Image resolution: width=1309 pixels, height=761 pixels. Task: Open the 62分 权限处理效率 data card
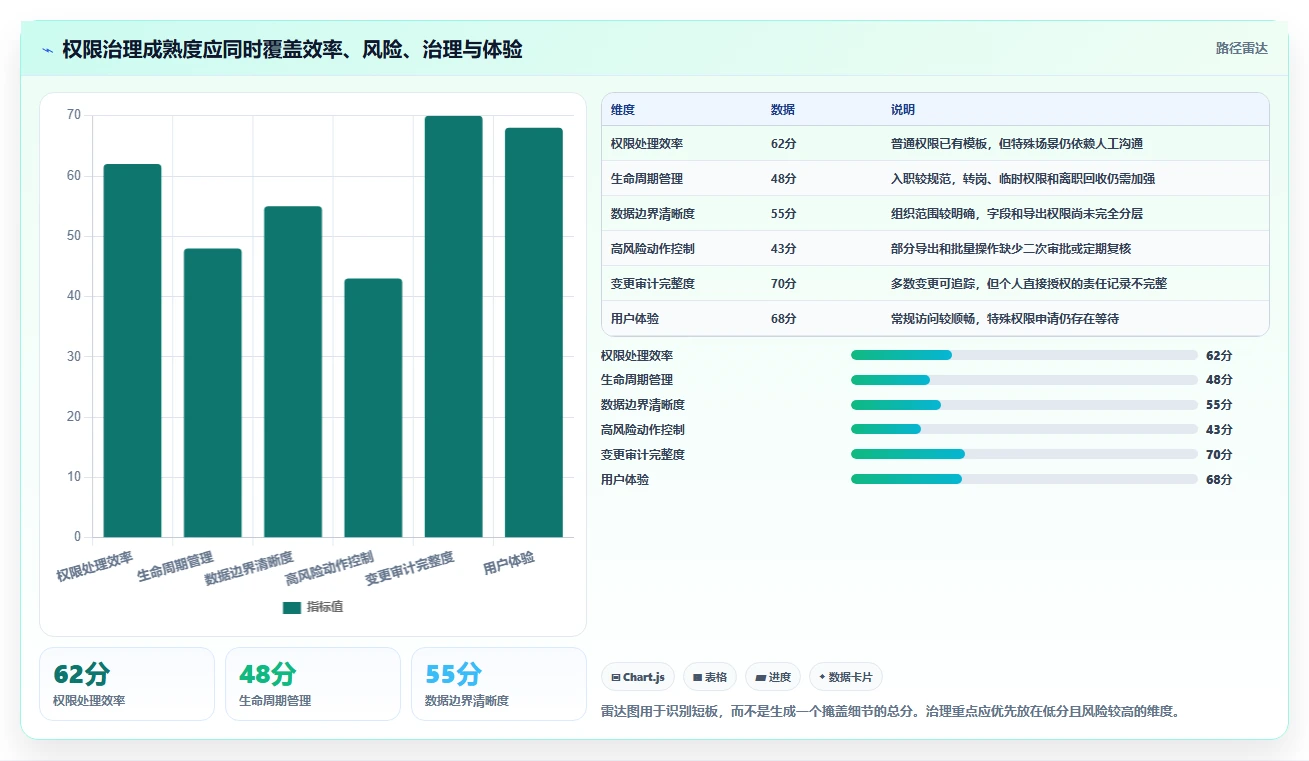point(127,684)
